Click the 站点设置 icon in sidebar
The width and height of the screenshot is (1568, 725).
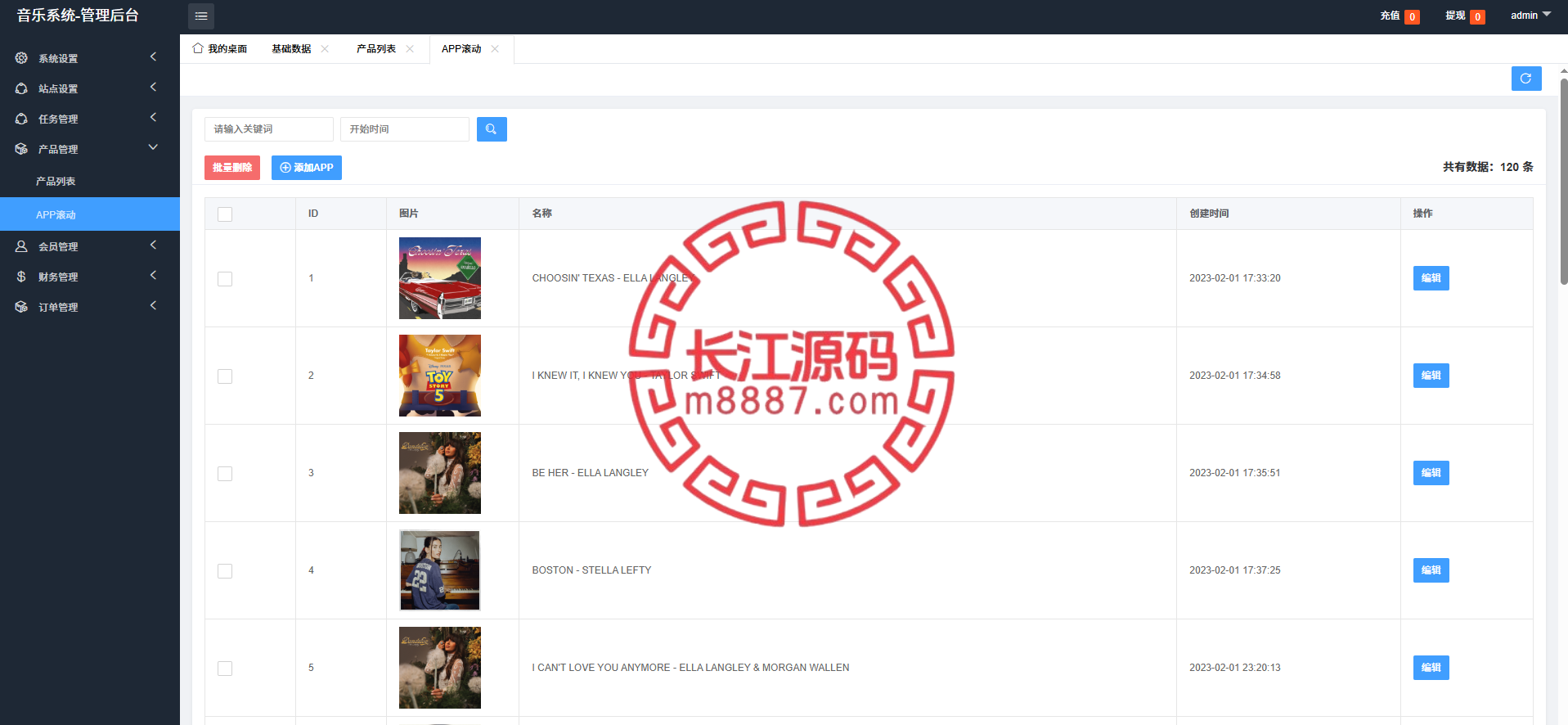click(21, 88)
